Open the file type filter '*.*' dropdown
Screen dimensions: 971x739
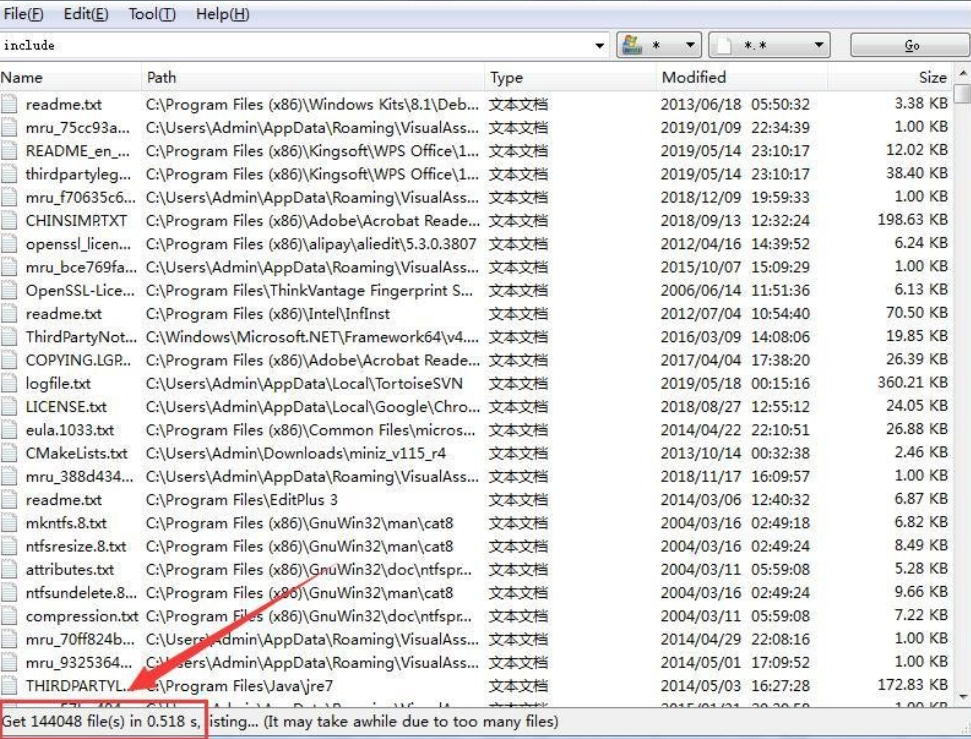(x=769, y=45)
